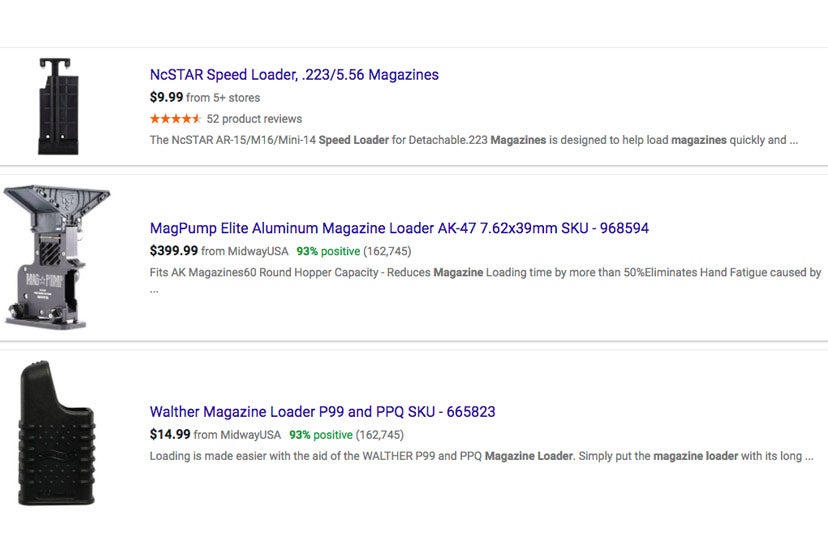Click the MagPump magazine loader product image

(x=56, y=257)
